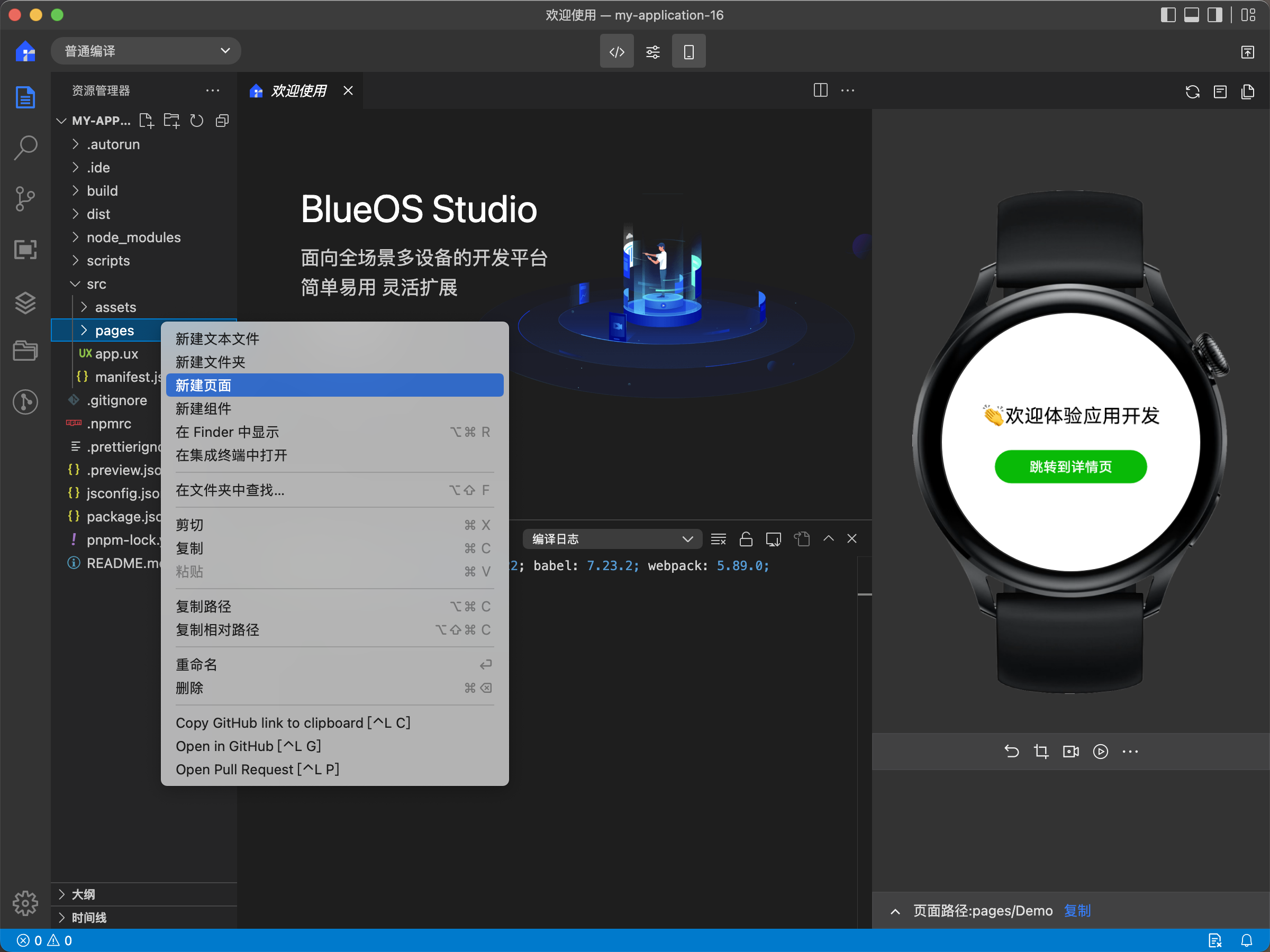This screenshot has height=952, width=1270.
Task: Open the 普通编译 compile mode dropdown
Action: coord(146,51)
